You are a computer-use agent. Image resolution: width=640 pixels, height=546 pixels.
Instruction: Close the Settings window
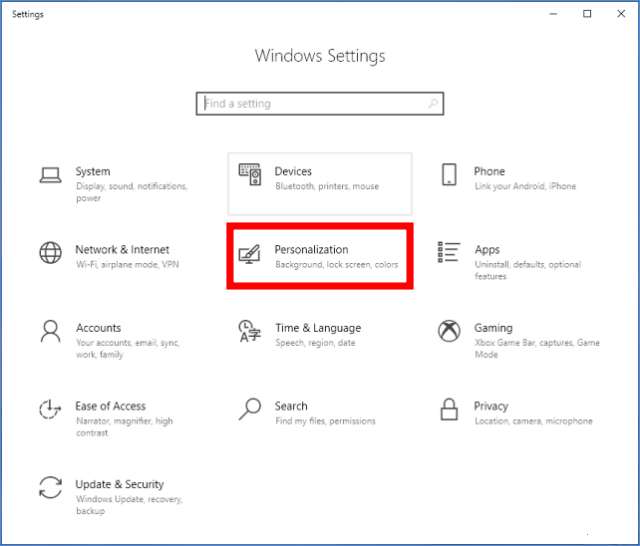621,14
